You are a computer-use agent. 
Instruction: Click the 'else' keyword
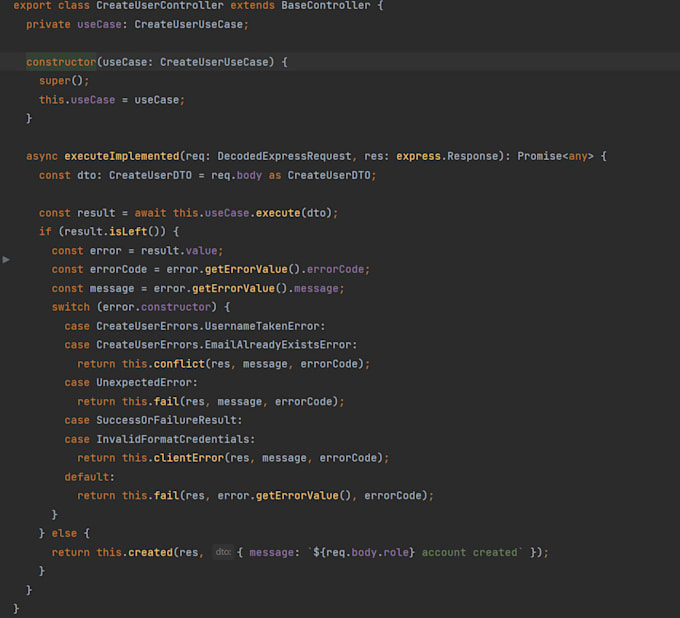coord(64,533)
